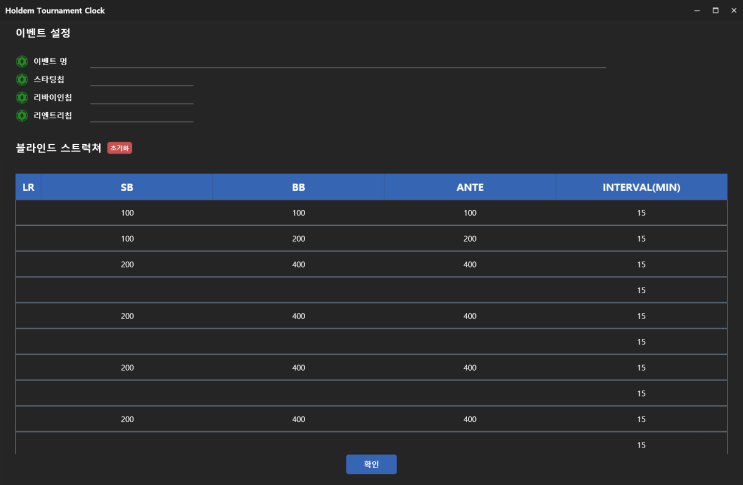The width and height of the screenshot is (743, 485).
Task: Click the 블라인드 스트럭처 section heading
Action: pyautogui.click(x=59, y=148)
